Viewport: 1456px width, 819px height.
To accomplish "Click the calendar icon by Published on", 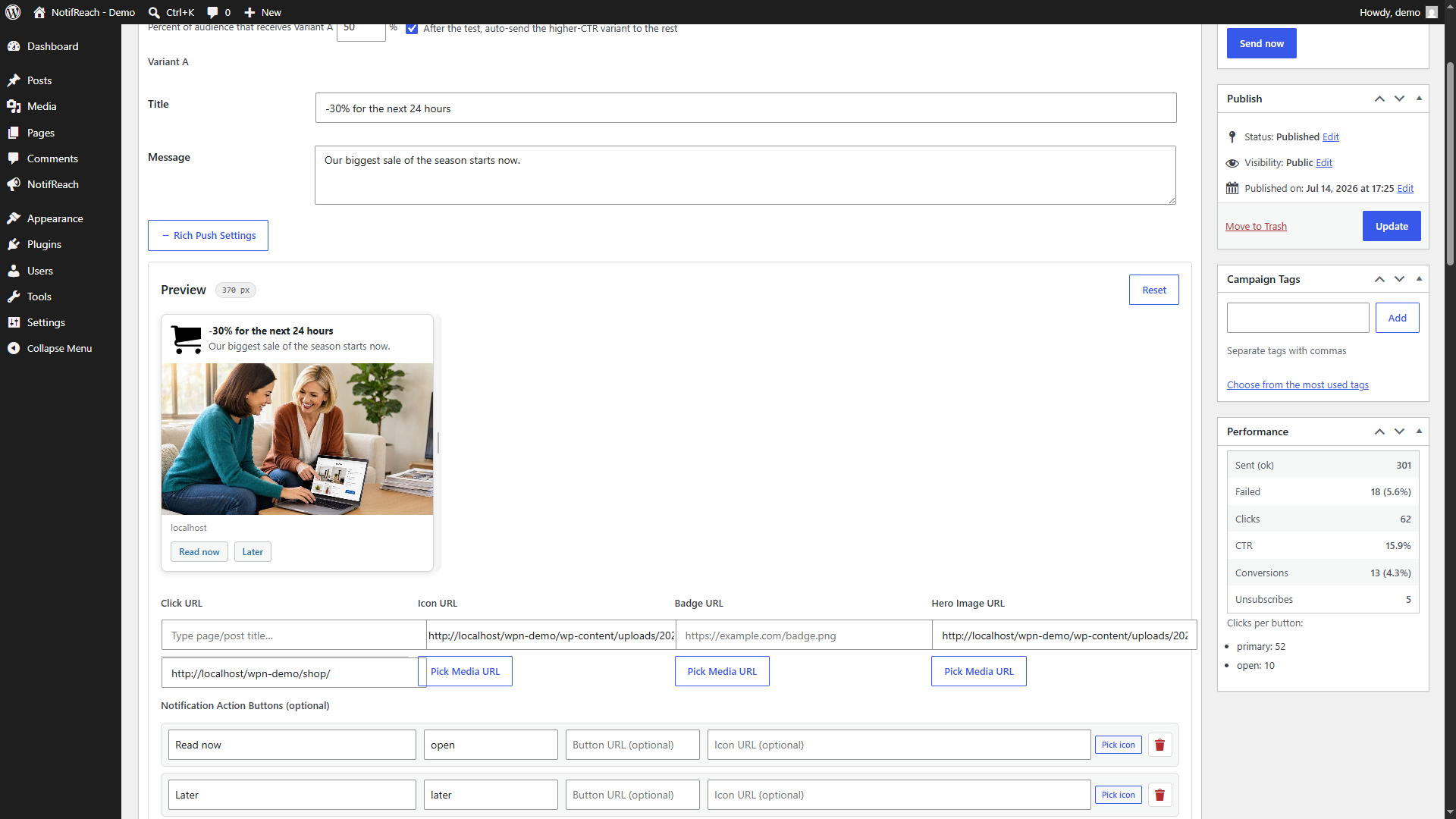I will 1232,188.
